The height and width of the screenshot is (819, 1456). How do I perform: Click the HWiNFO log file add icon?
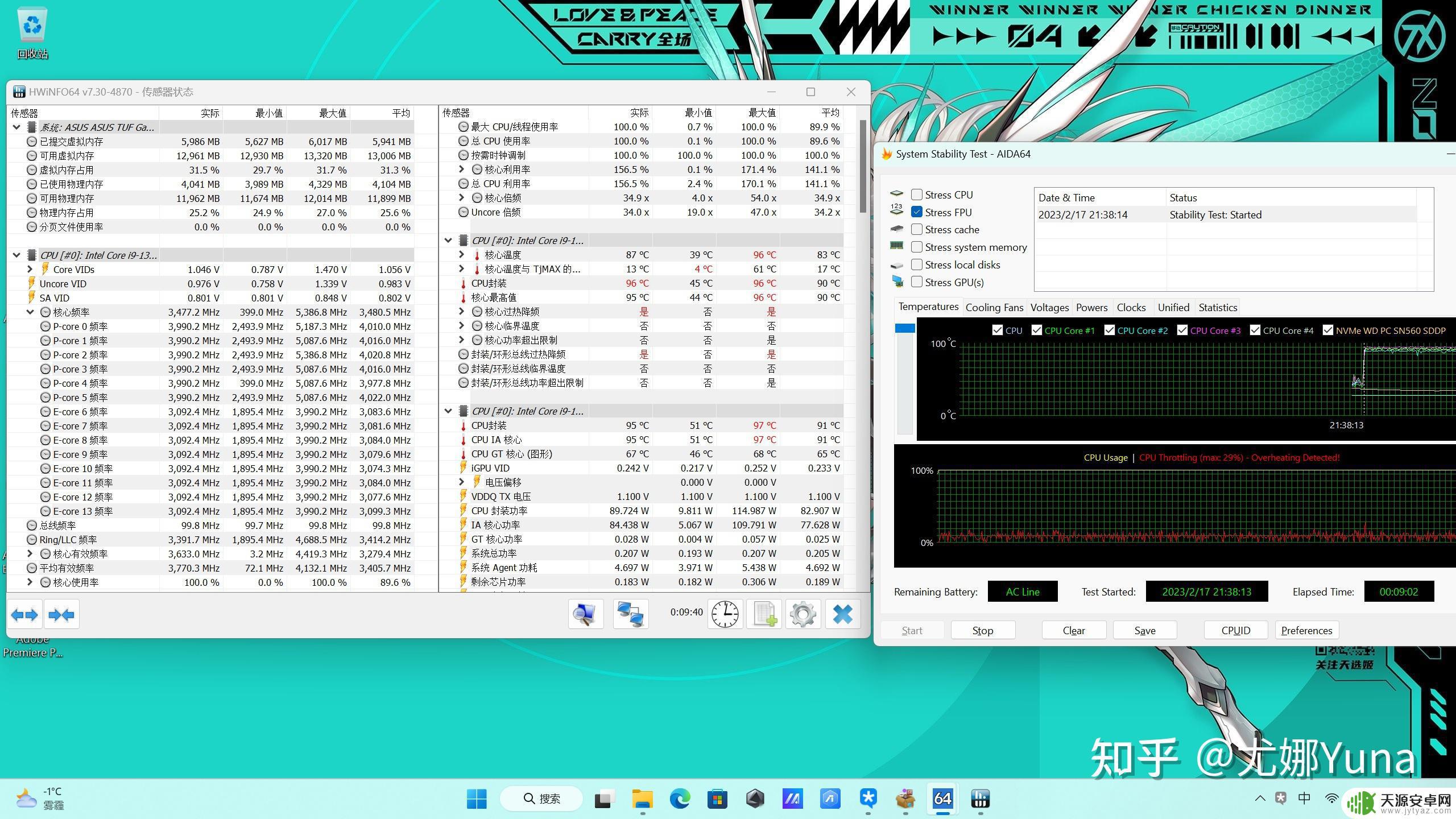click(764, 614)
